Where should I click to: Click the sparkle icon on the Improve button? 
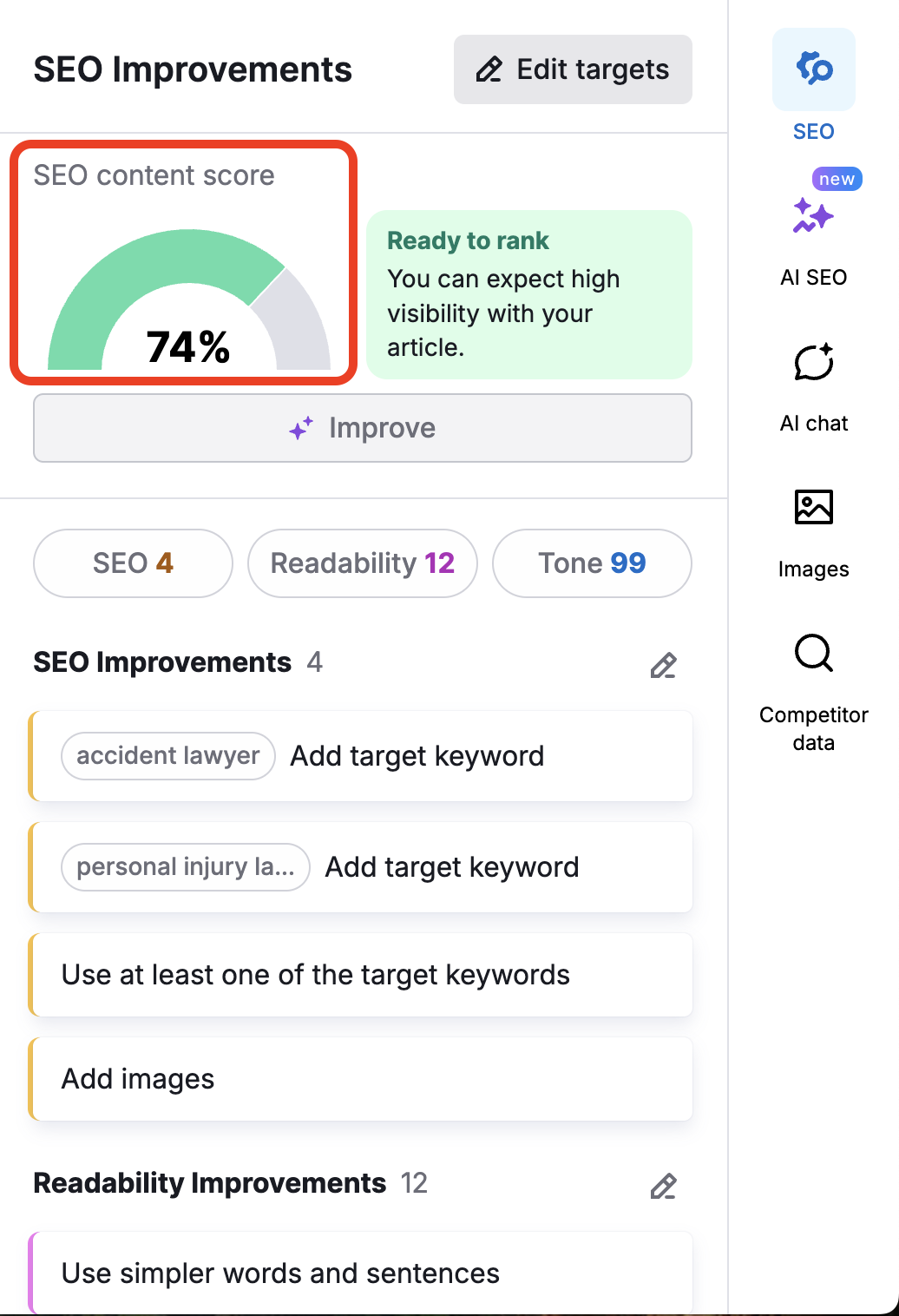coord(299,428)
